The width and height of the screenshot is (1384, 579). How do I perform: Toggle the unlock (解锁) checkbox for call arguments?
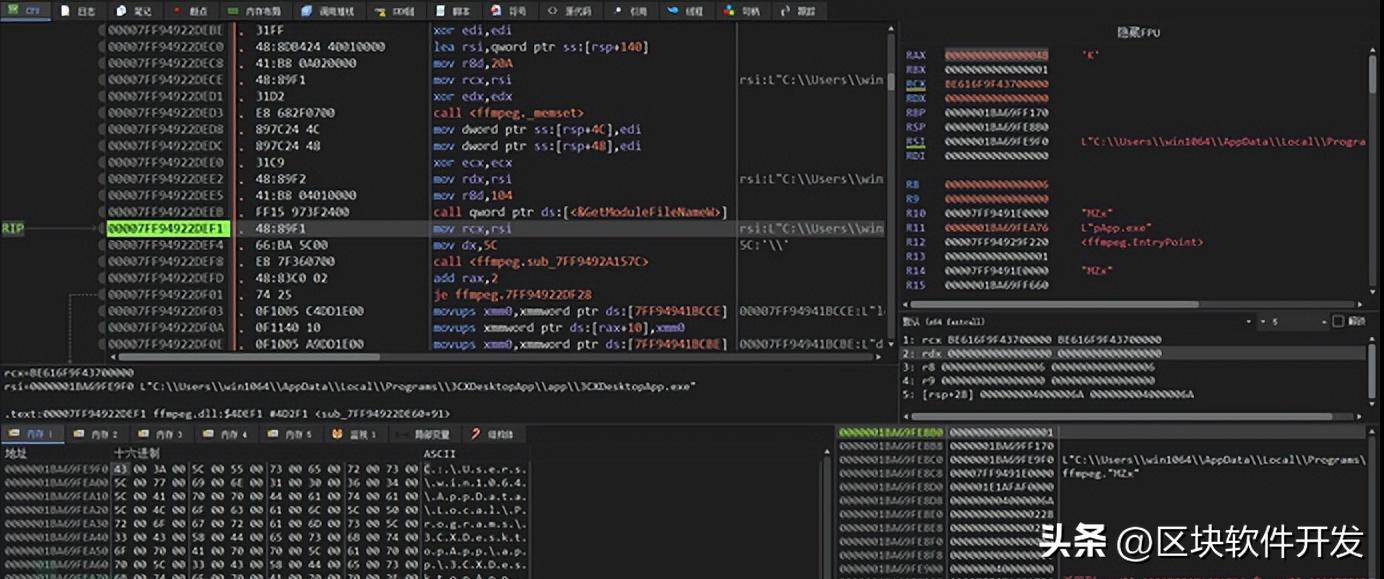[1338, 321]
